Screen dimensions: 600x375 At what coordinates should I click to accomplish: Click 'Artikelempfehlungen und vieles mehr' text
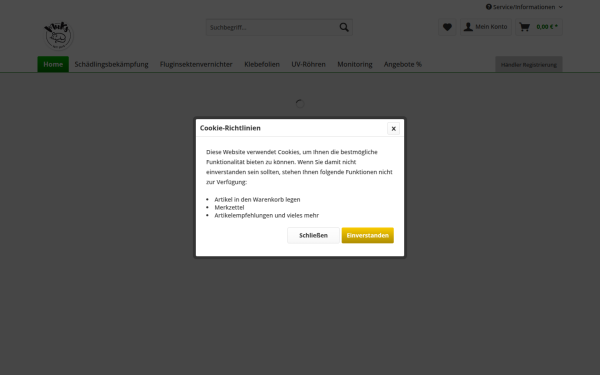click(266, 215)
